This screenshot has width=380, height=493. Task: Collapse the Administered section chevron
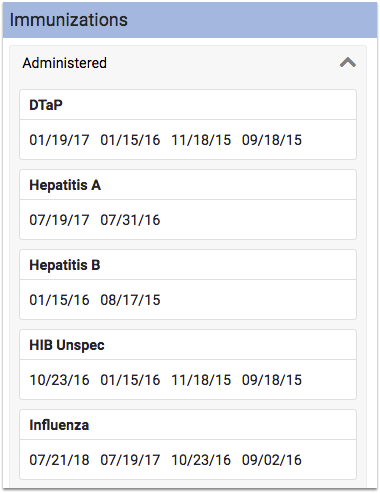click(348, 63)
